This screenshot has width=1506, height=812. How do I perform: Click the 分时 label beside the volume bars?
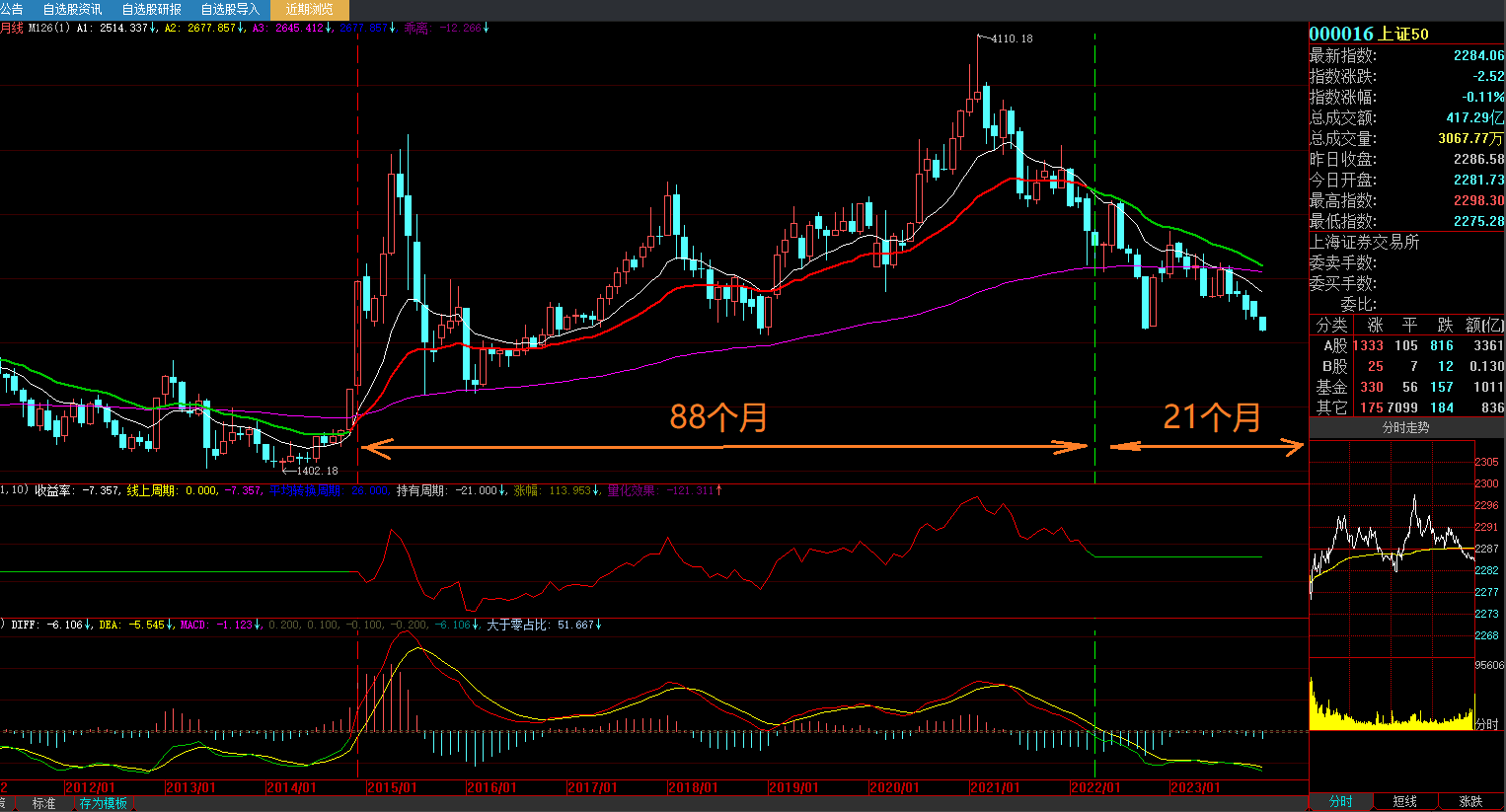pos(1486,723)
